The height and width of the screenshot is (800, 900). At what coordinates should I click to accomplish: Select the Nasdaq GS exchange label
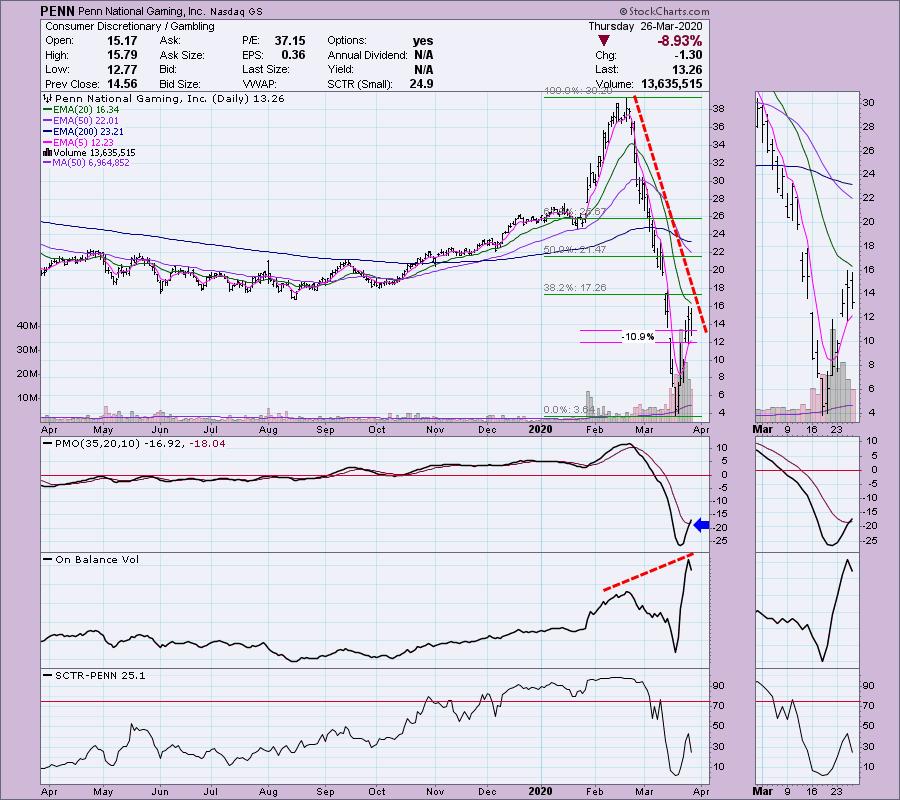[x=236, y=11]
